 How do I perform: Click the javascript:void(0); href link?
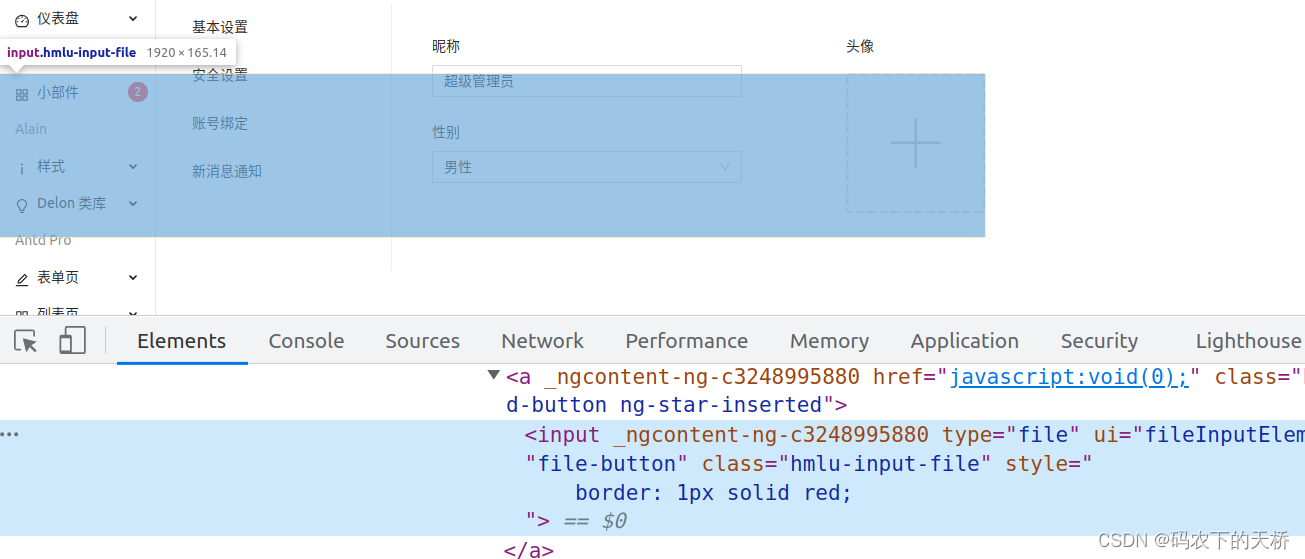[x=1069, y=377]
